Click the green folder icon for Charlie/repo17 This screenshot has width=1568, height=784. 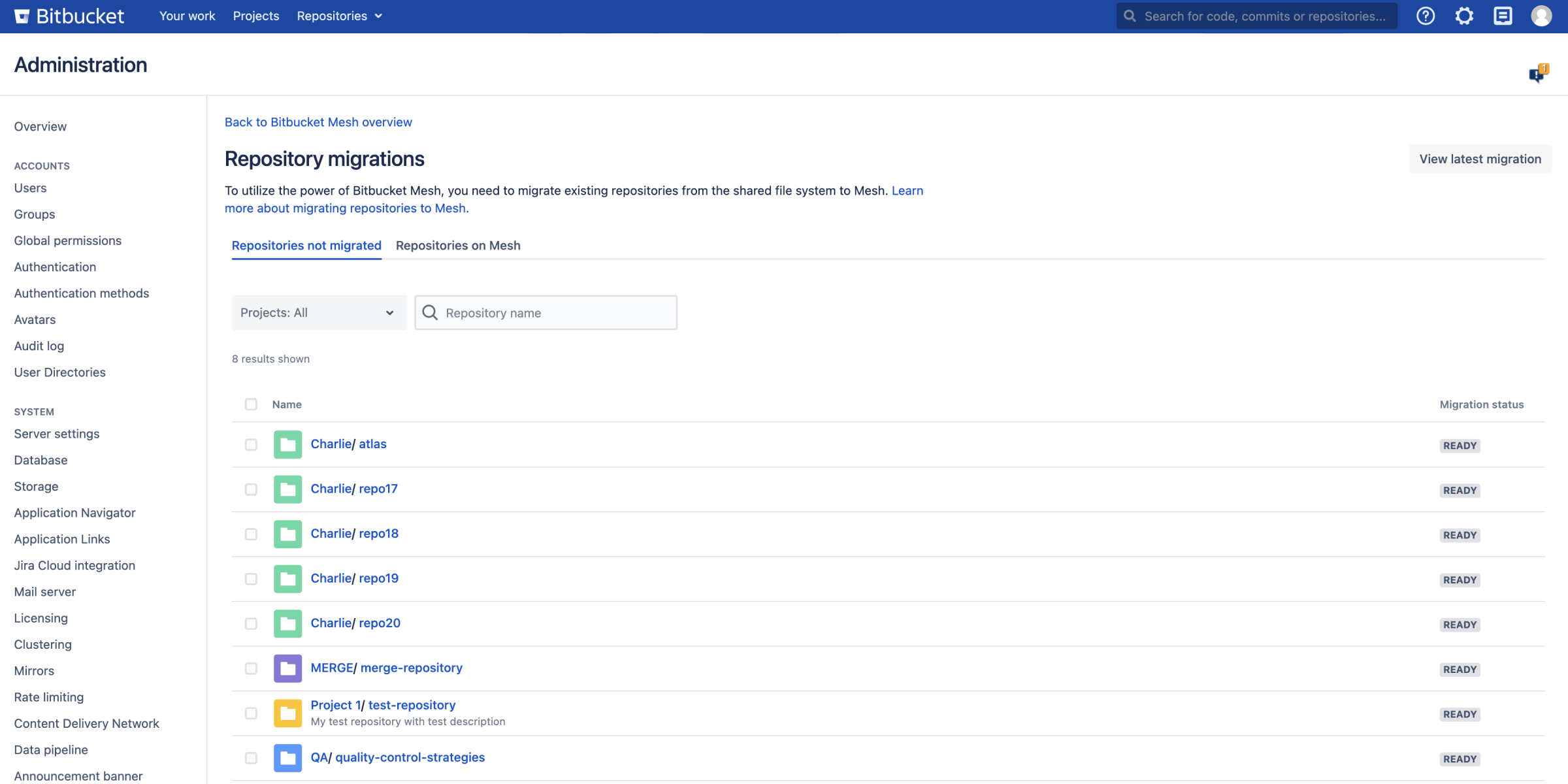[287, 489]
